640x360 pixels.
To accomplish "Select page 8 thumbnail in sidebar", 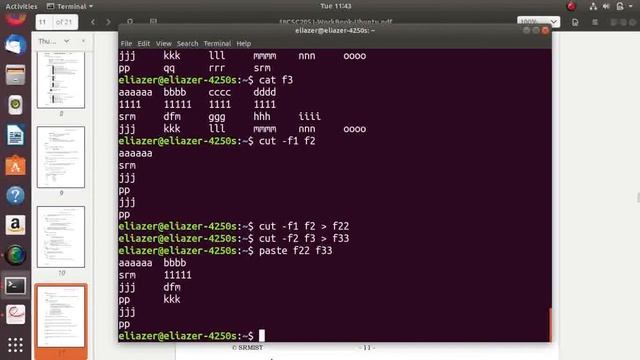I will tap(61, 80).
